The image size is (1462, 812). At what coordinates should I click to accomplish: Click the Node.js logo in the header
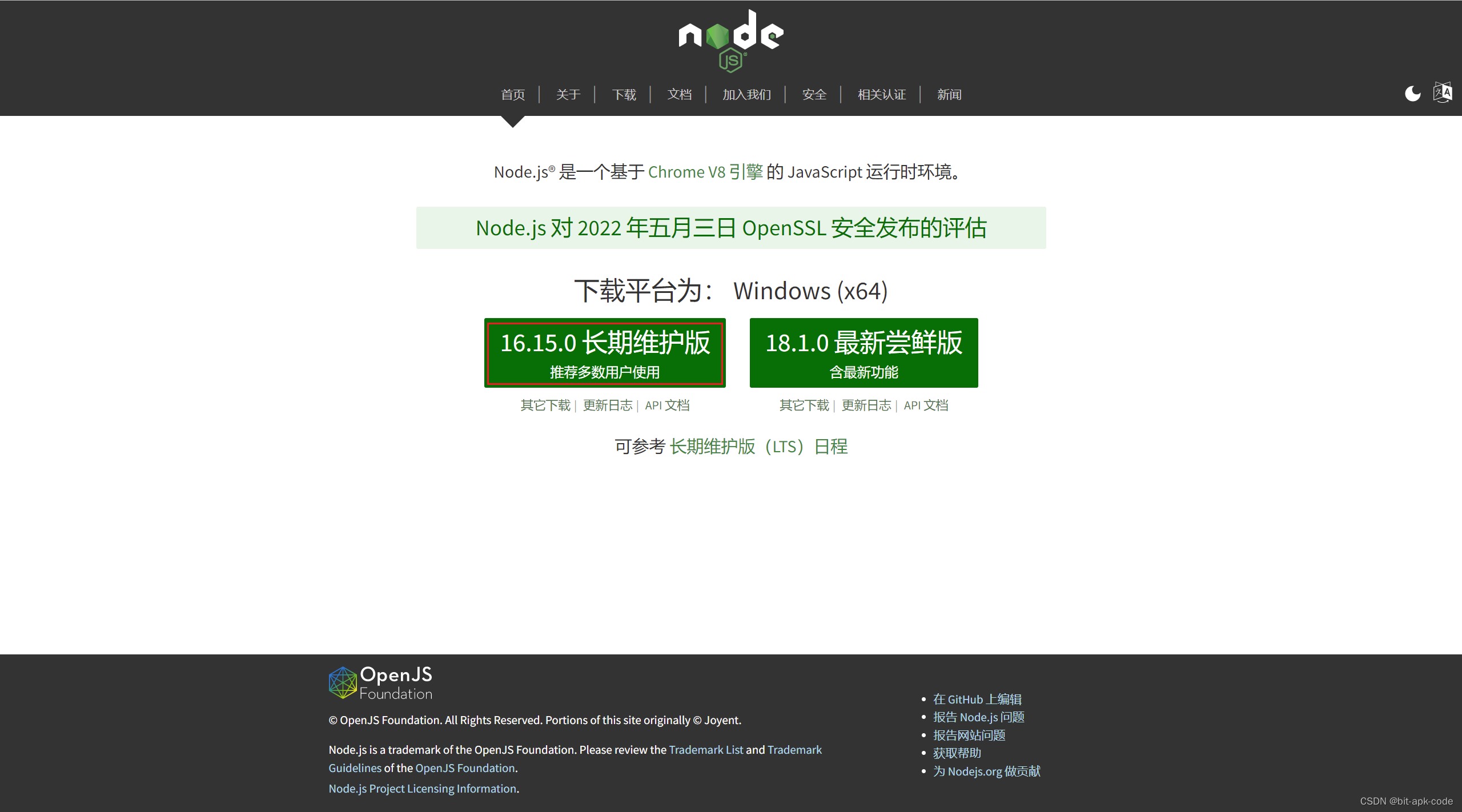pos(731,41)
